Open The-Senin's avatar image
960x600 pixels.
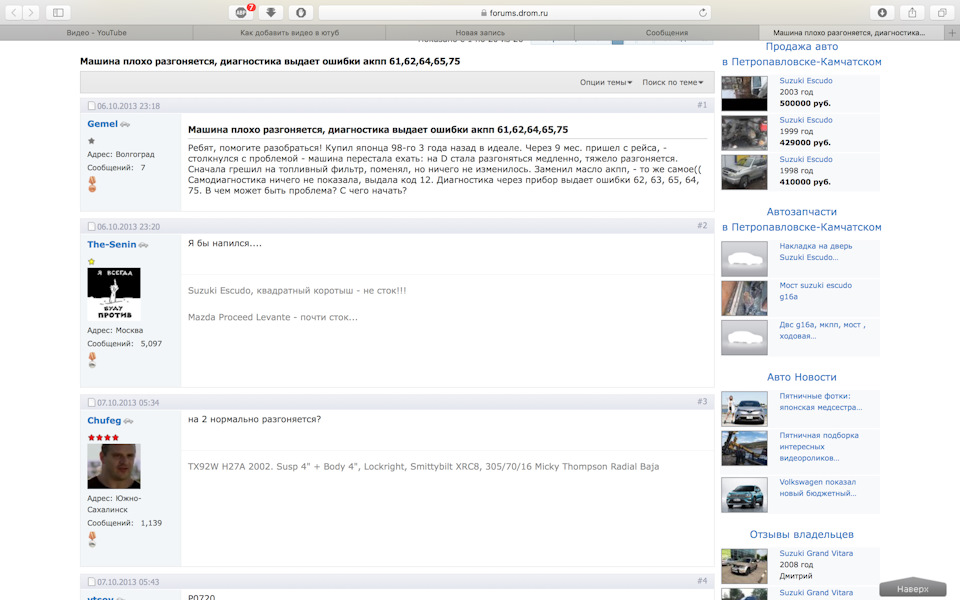[114, 294]
